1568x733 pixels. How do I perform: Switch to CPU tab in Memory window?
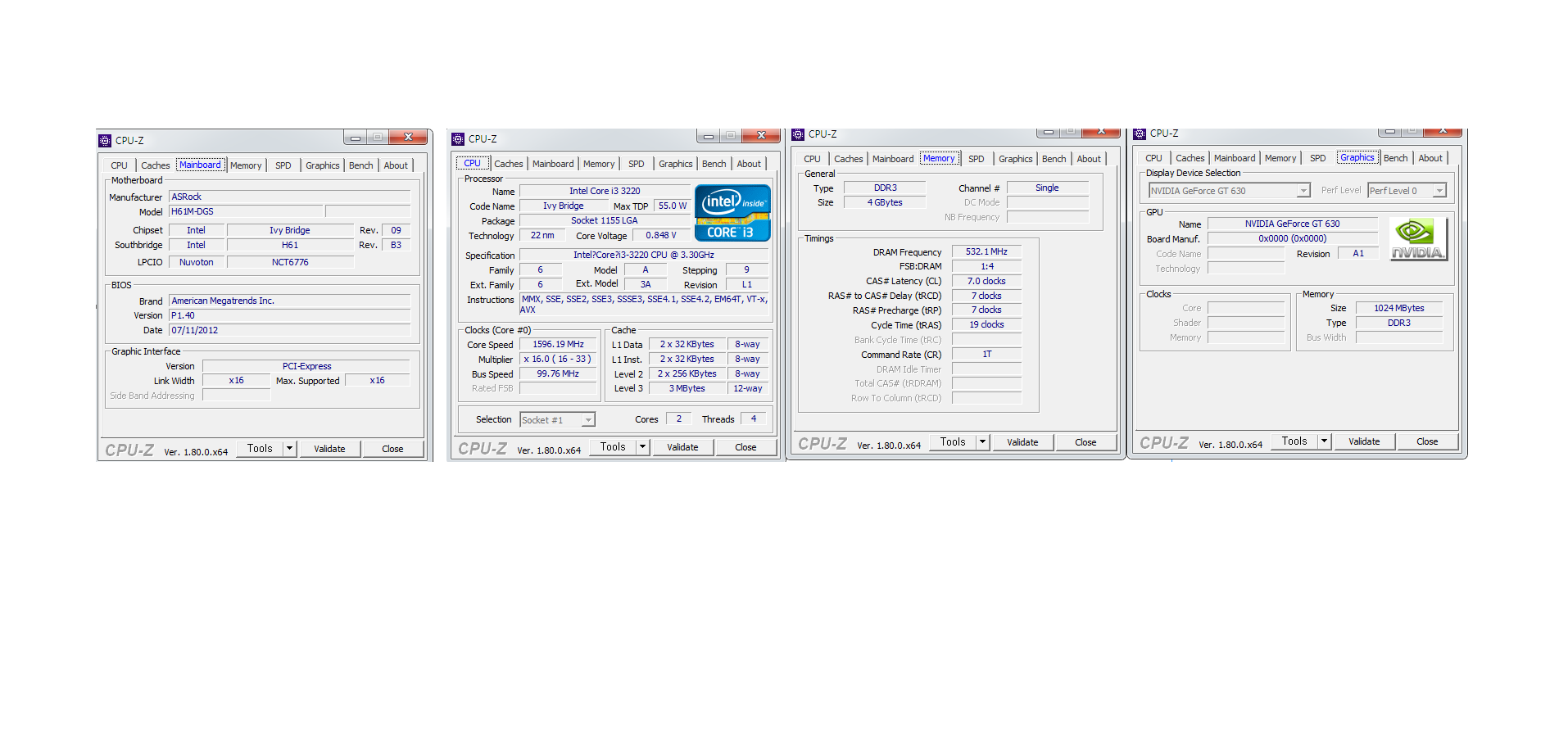(812, 159)
